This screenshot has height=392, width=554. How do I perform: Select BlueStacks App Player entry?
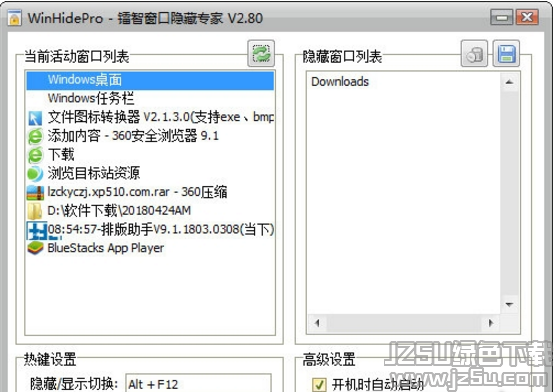click(150, 248)
